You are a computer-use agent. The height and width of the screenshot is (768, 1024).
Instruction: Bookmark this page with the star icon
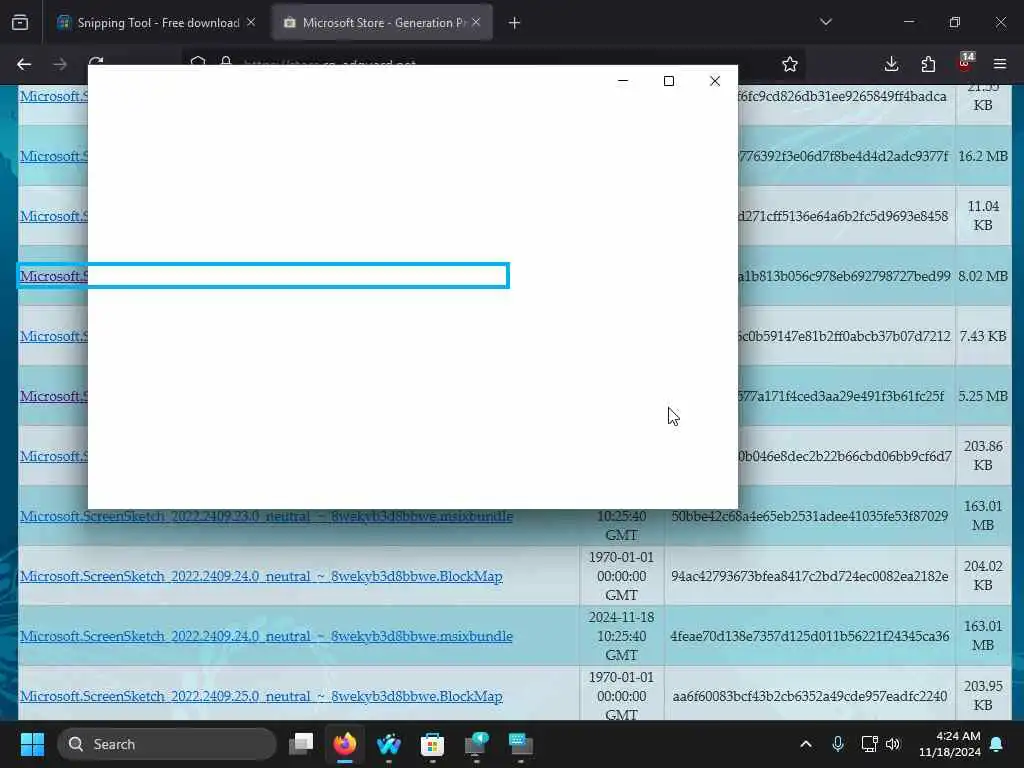pos(790,64)
